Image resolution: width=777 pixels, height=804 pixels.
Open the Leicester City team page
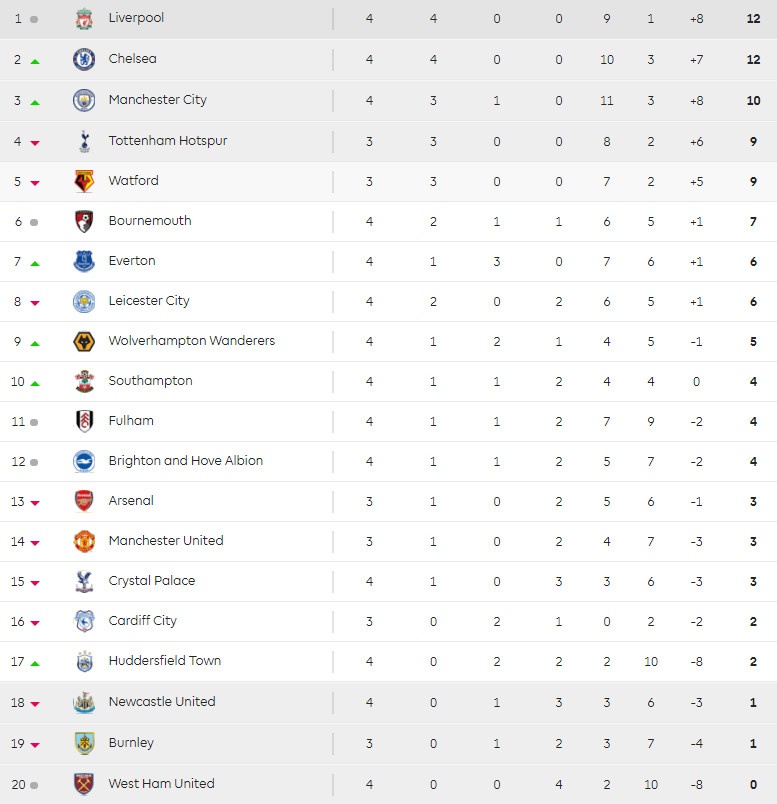coord(149,301)
